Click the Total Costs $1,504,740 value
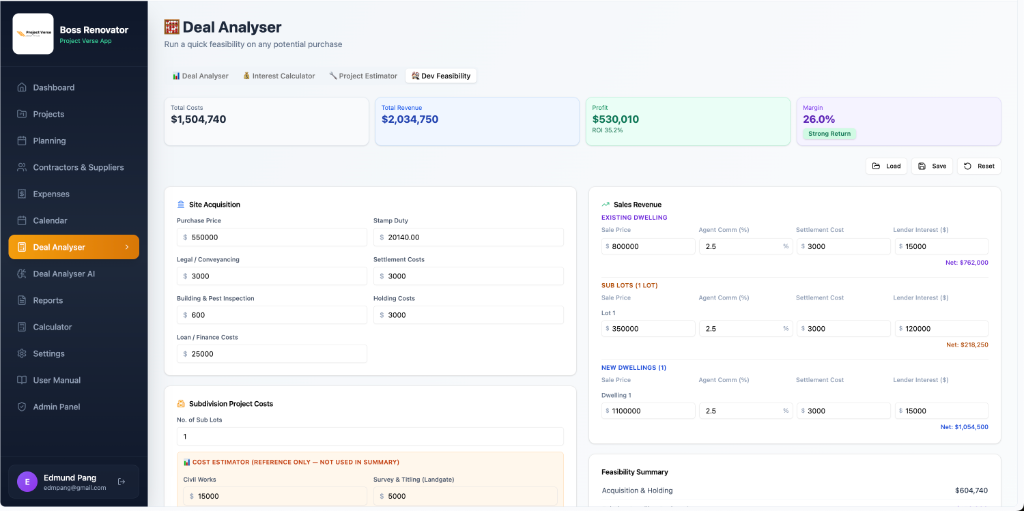Image resolution: width=1024 pixels, height=511 pixels. click(199, 119)
